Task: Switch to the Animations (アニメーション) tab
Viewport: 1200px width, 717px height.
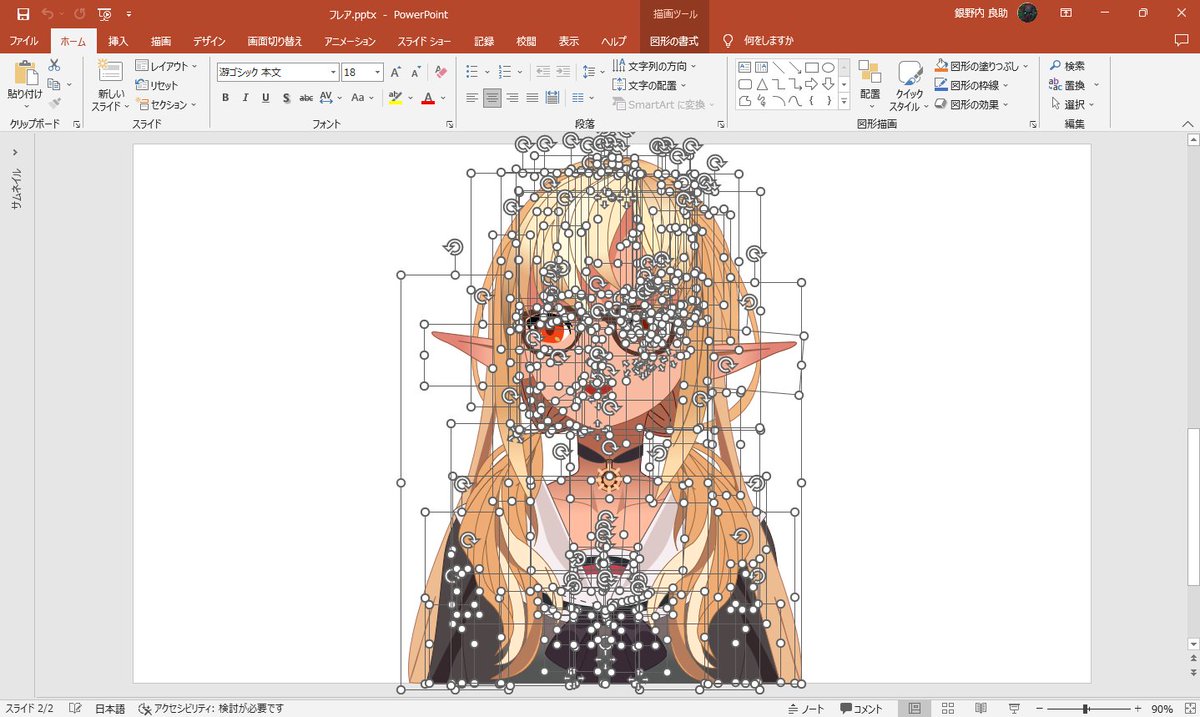Action: point(349,41)
